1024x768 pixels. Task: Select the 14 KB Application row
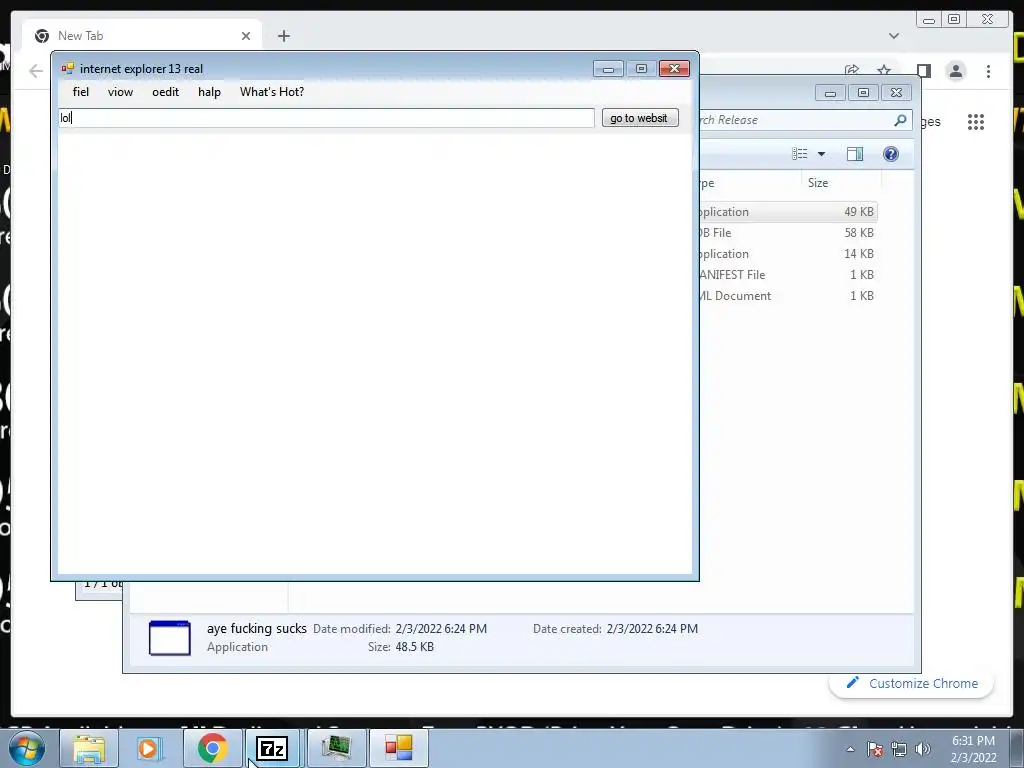pyautogui.click(x=787, y=253)
